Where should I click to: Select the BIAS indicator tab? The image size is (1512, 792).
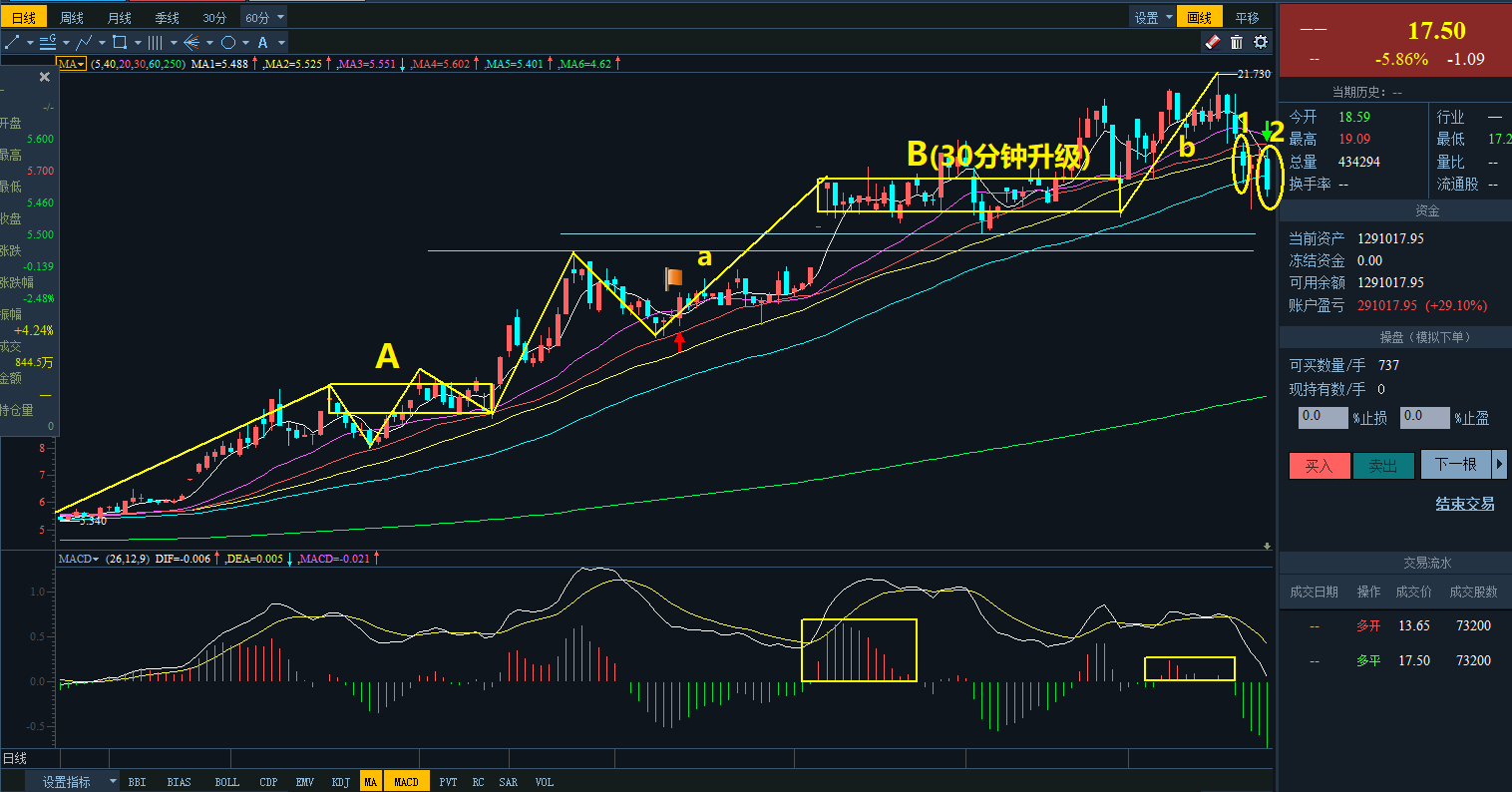pos(179,782)
